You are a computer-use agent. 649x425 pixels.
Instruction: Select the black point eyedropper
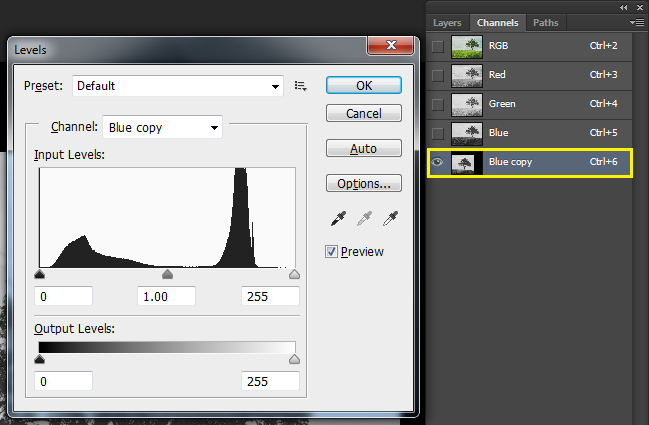click(337, 218)
